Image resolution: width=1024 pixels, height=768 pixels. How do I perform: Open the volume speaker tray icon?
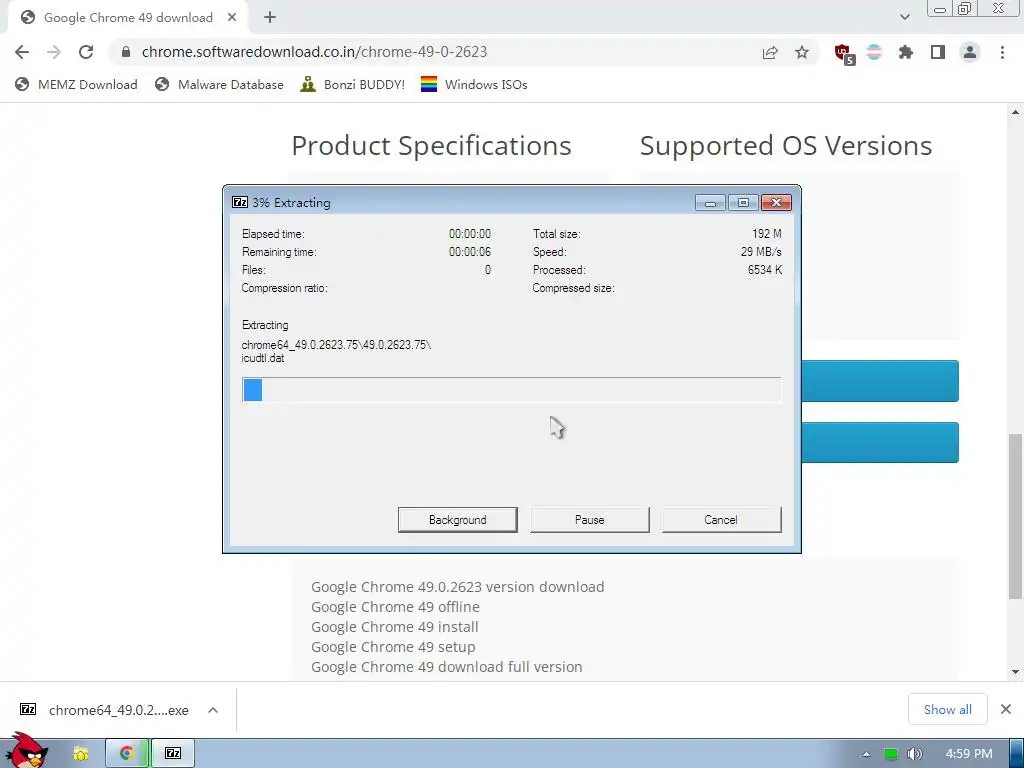pyautogui.click(x=915, y=754)
